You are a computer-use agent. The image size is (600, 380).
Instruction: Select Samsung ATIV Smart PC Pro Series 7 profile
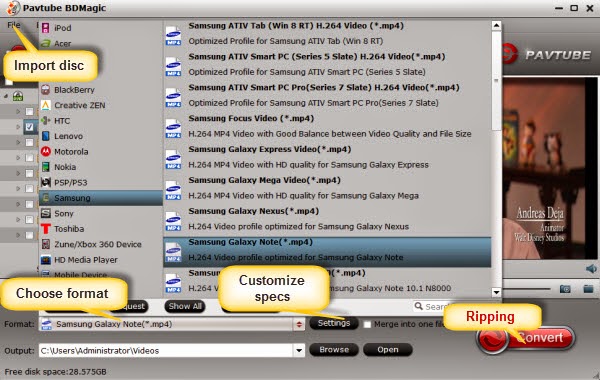pos(327,95)
